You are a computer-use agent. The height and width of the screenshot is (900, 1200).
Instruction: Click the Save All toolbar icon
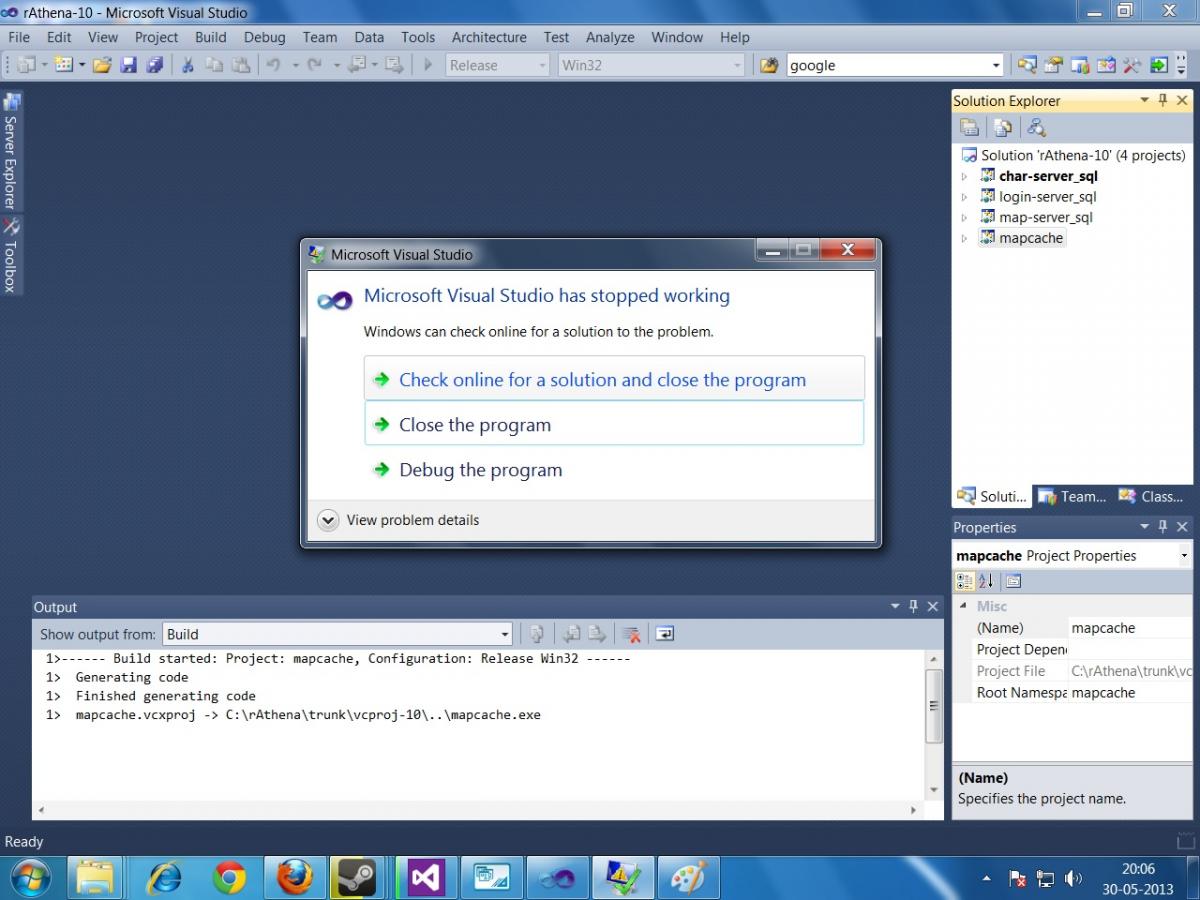pos(154,65)
